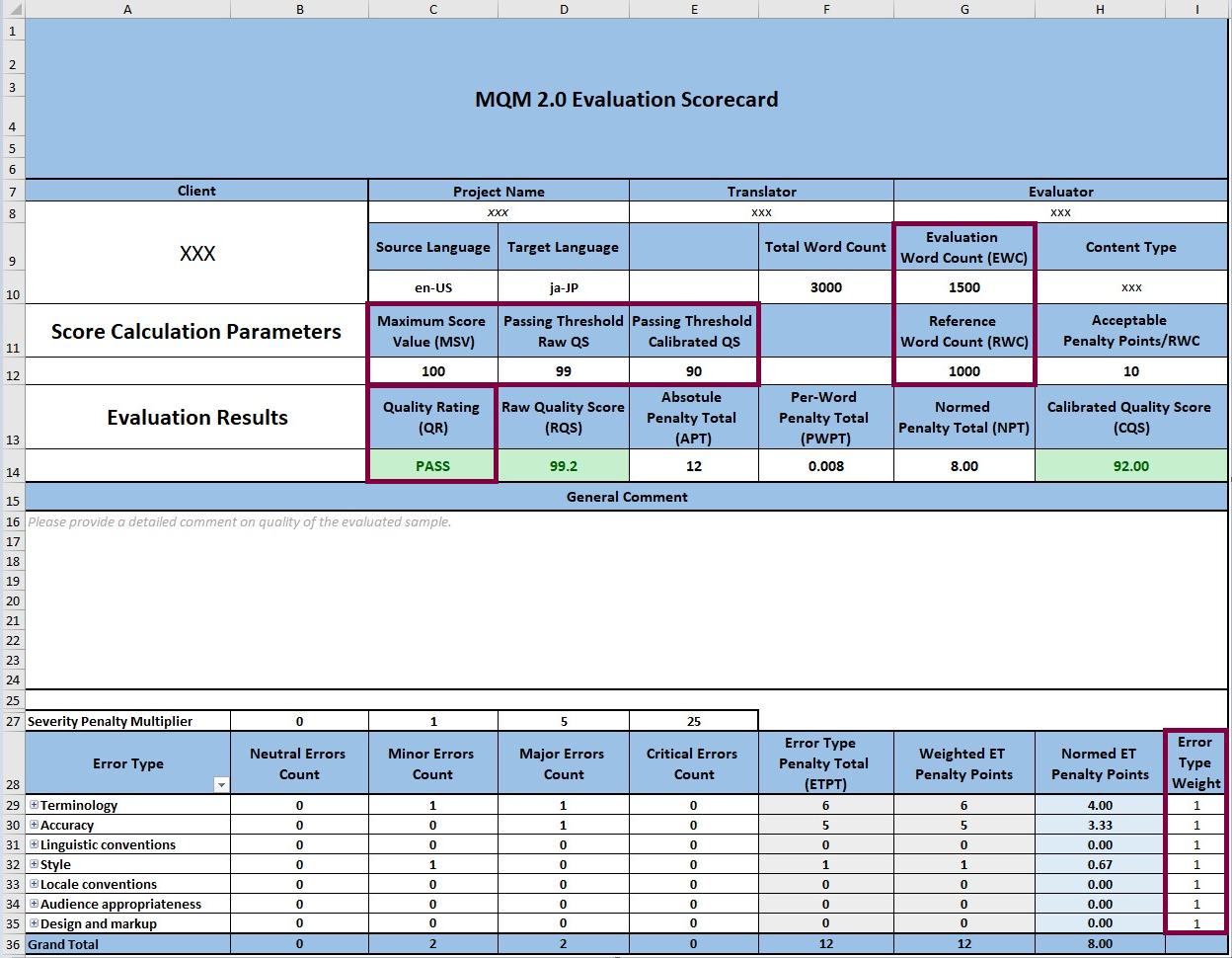Select the Evaluation Word Count cell 1500
The image size is (1232, 958).
click(x=963, y=287)
